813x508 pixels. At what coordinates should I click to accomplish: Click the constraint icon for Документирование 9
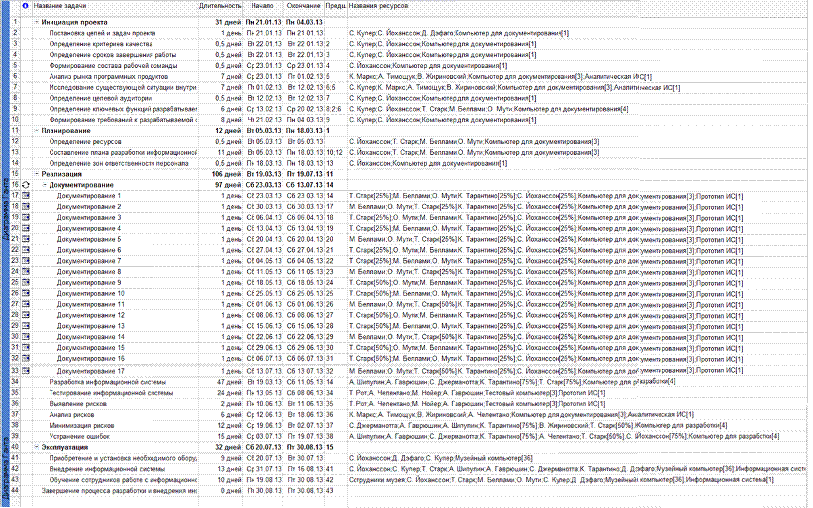pos(26,283)
